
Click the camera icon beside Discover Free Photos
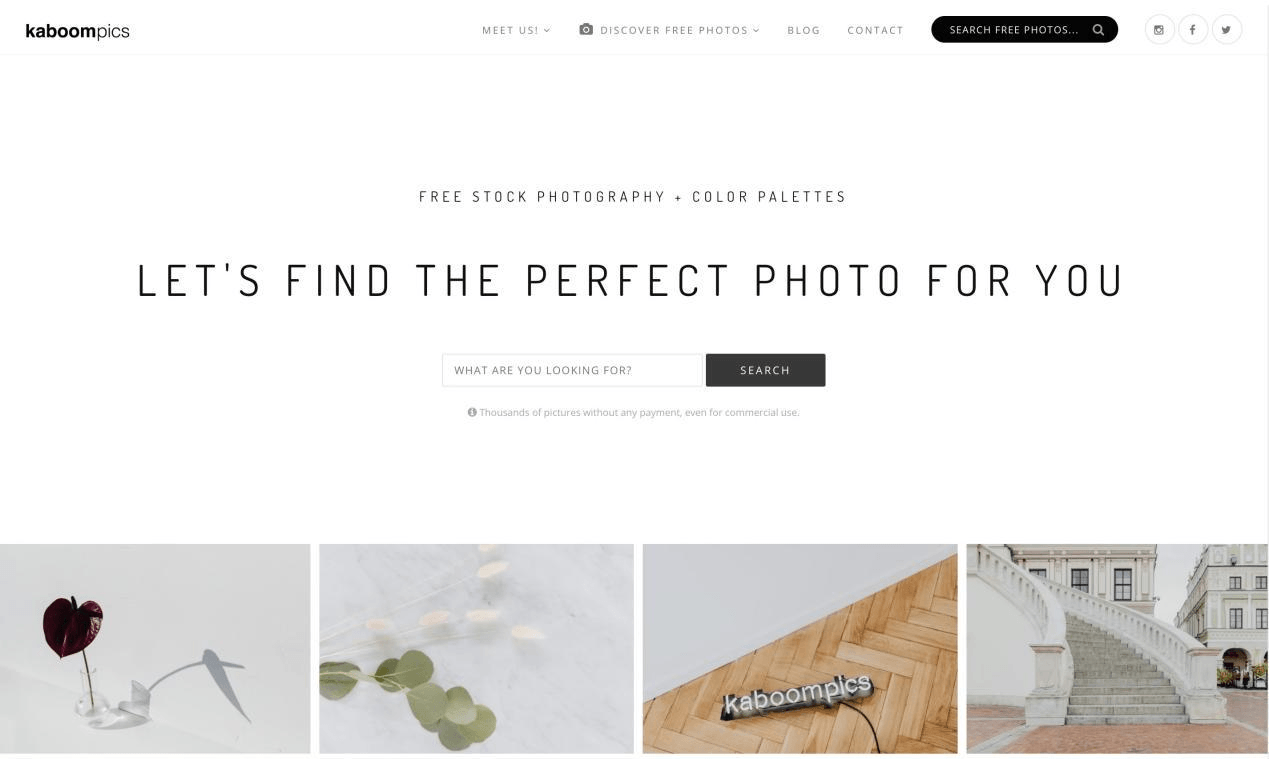point(586,30)
